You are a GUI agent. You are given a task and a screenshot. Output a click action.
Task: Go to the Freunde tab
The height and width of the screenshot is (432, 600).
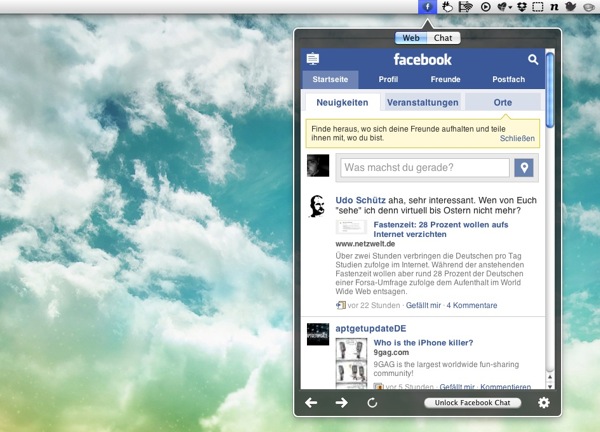(x=445, y=79)
